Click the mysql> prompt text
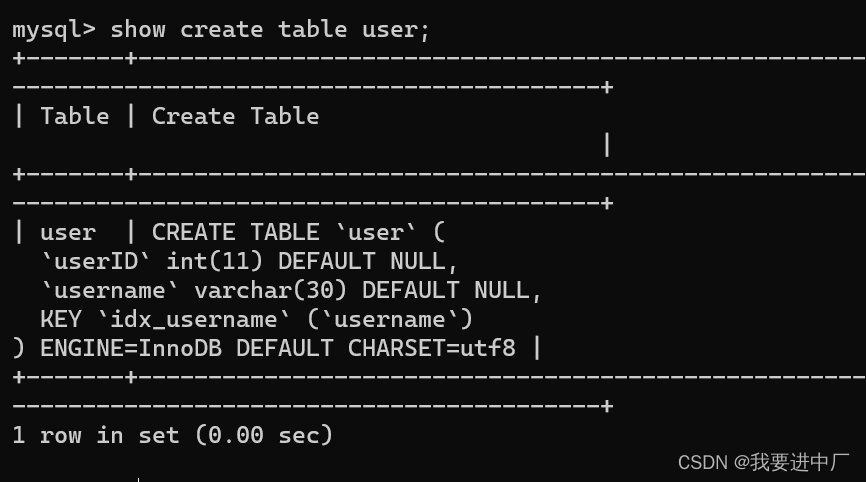 pos(54,29)
